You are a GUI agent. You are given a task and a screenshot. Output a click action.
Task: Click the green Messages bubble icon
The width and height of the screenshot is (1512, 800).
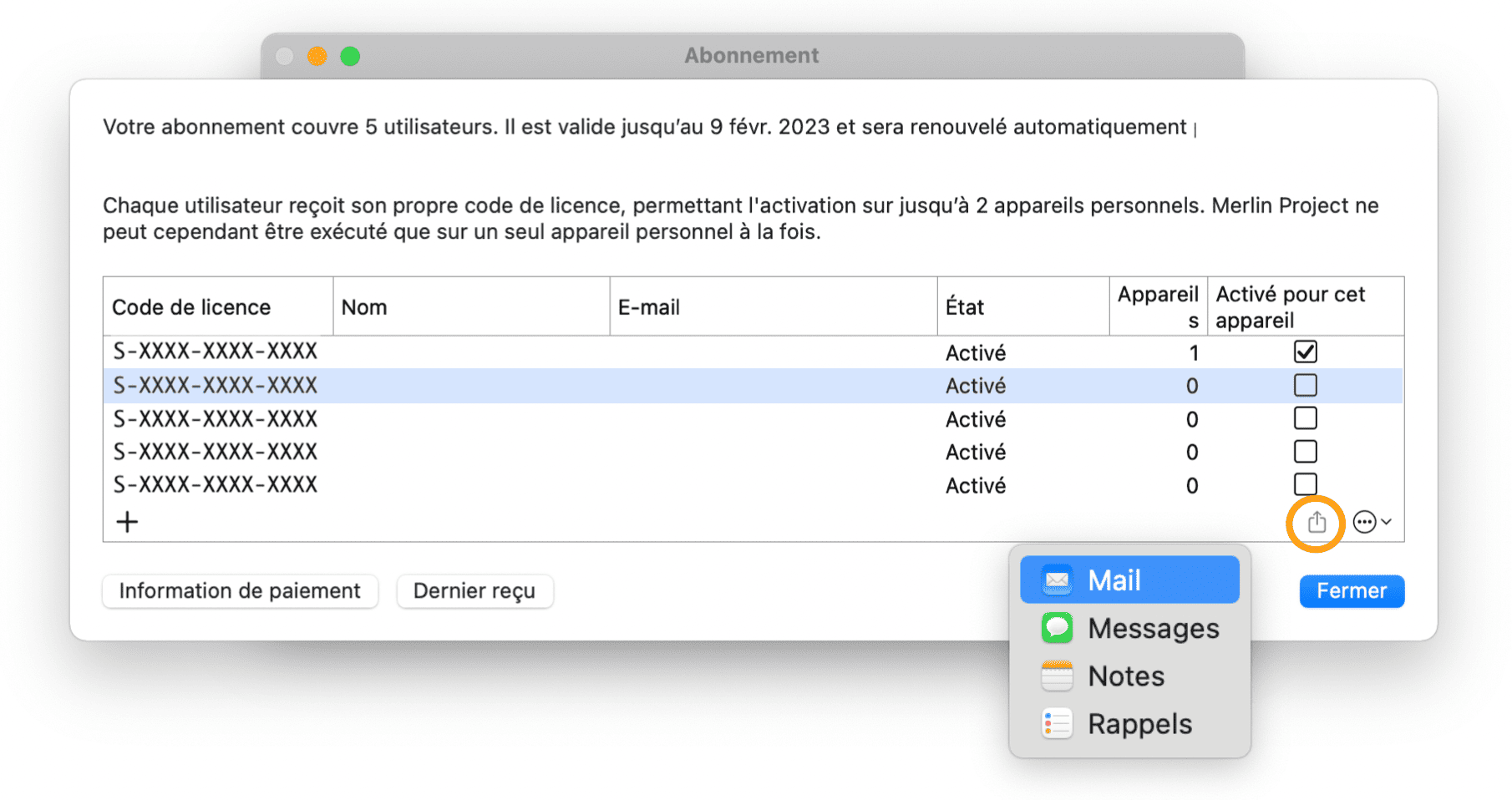(x=1057, y=628)
